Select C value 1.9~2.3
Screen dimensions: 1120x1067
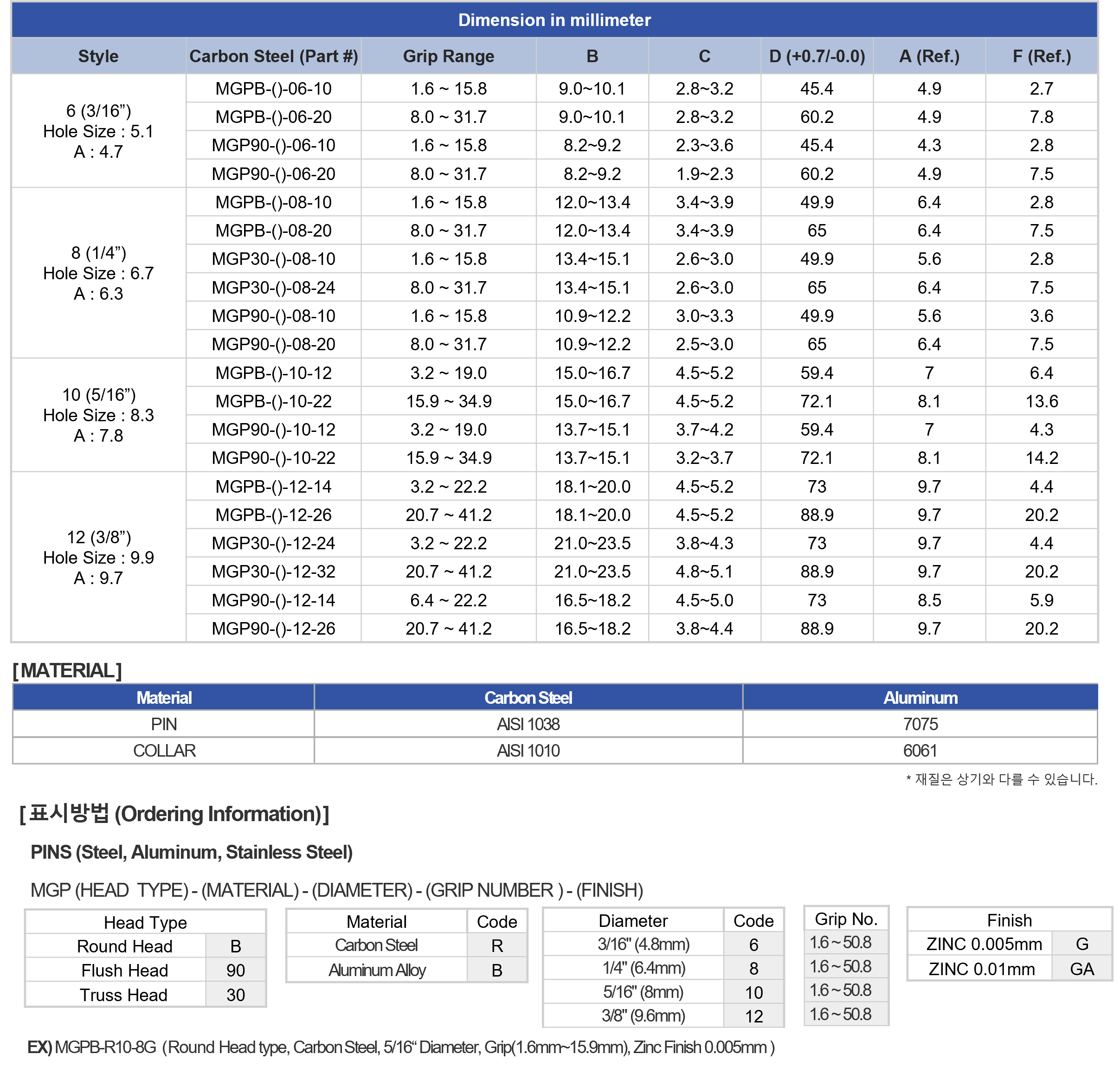tap(704, 174)
